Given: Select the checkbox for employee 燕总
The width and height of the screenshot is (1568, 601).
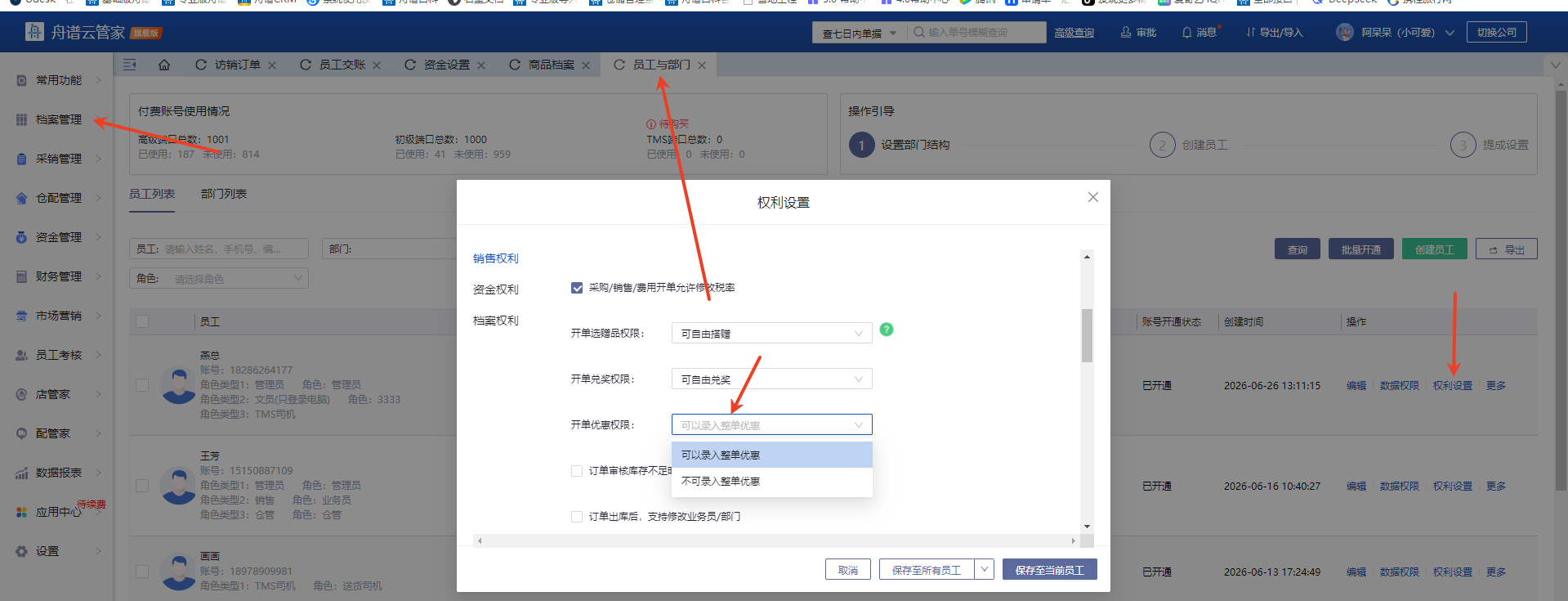Looking at the screenshot, I should [x=142, y=385].
